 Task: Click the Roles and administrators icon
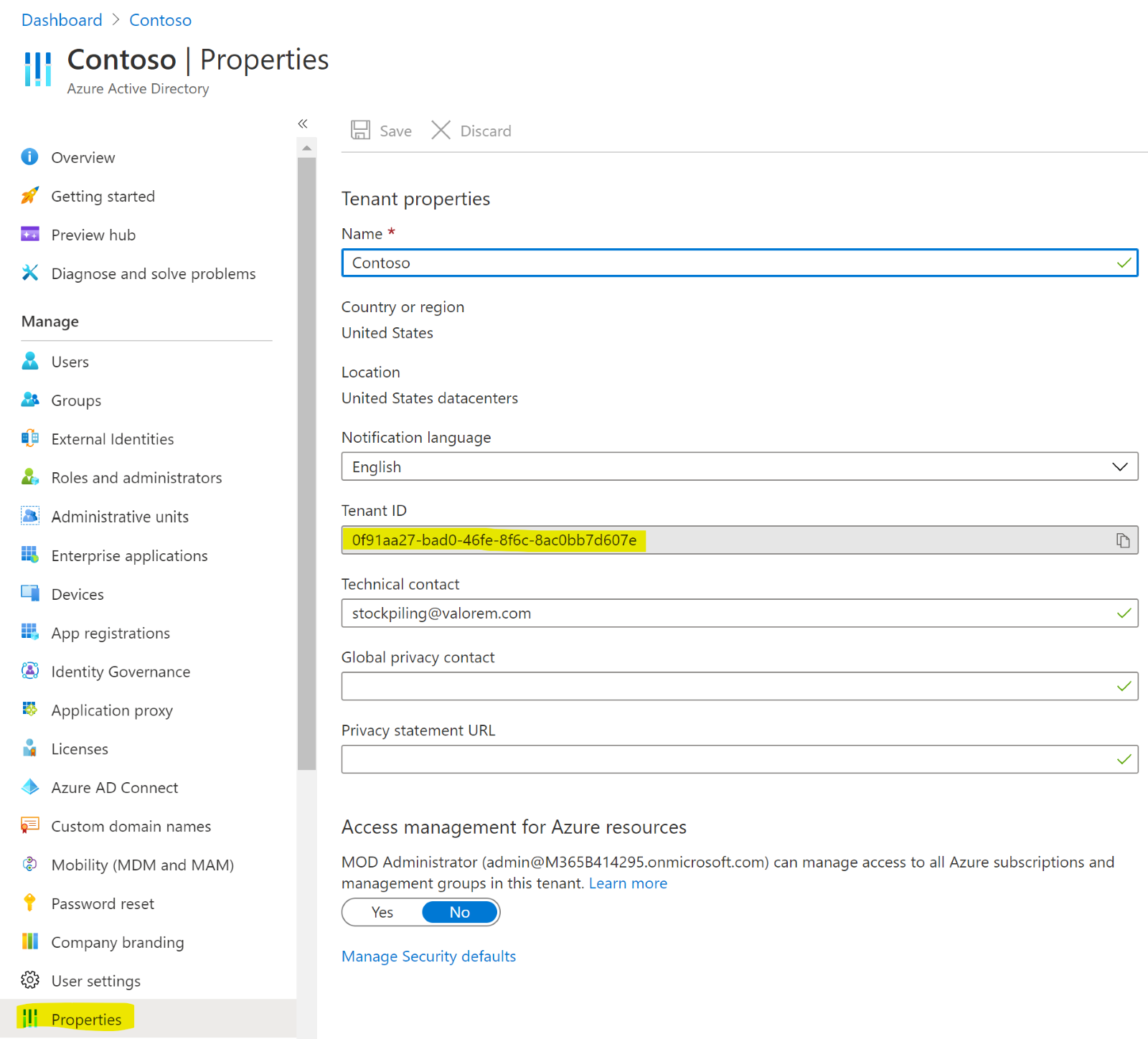point(29,477)
